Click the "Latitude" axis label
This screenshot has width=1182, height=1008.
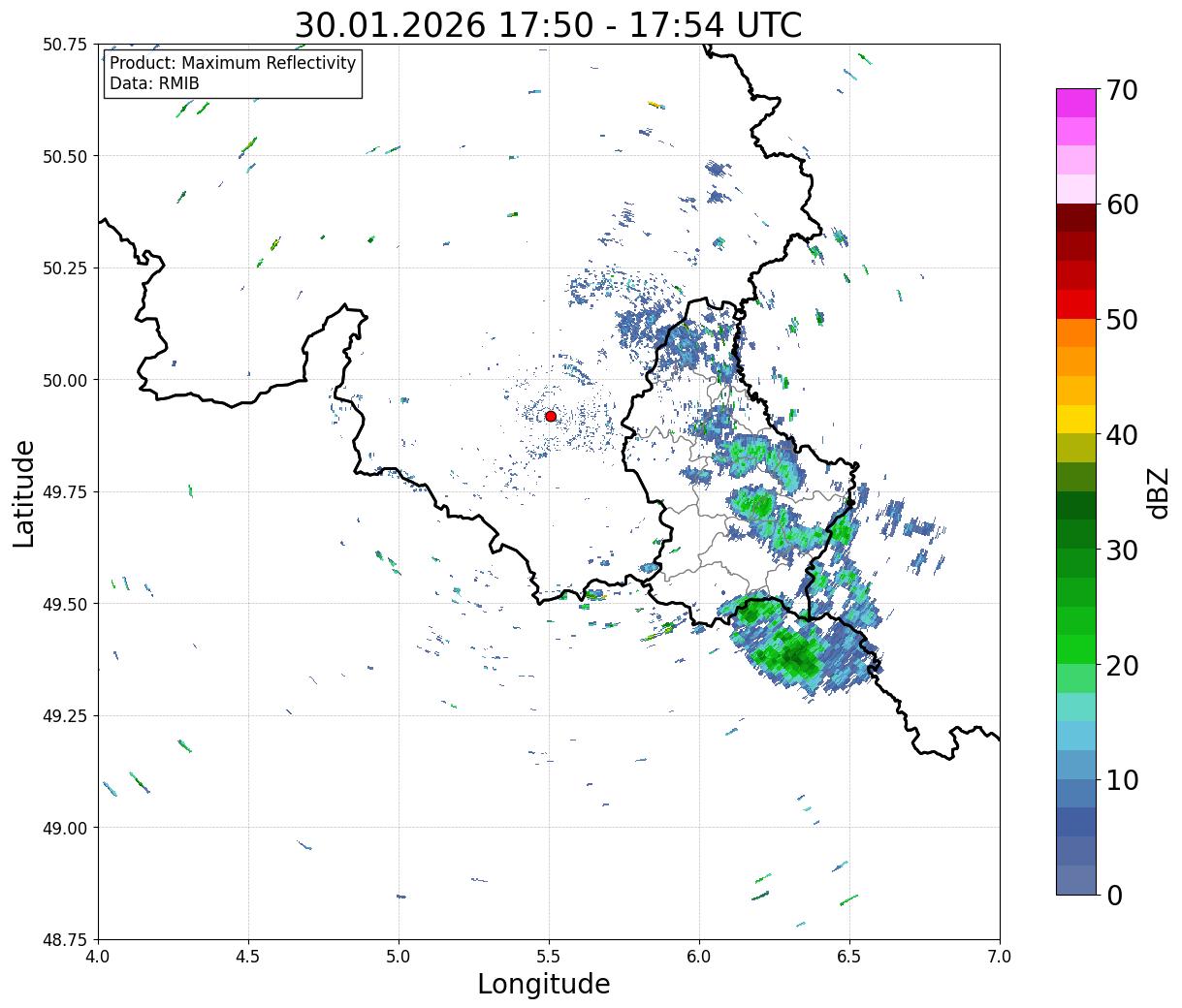tap(25, 492)
